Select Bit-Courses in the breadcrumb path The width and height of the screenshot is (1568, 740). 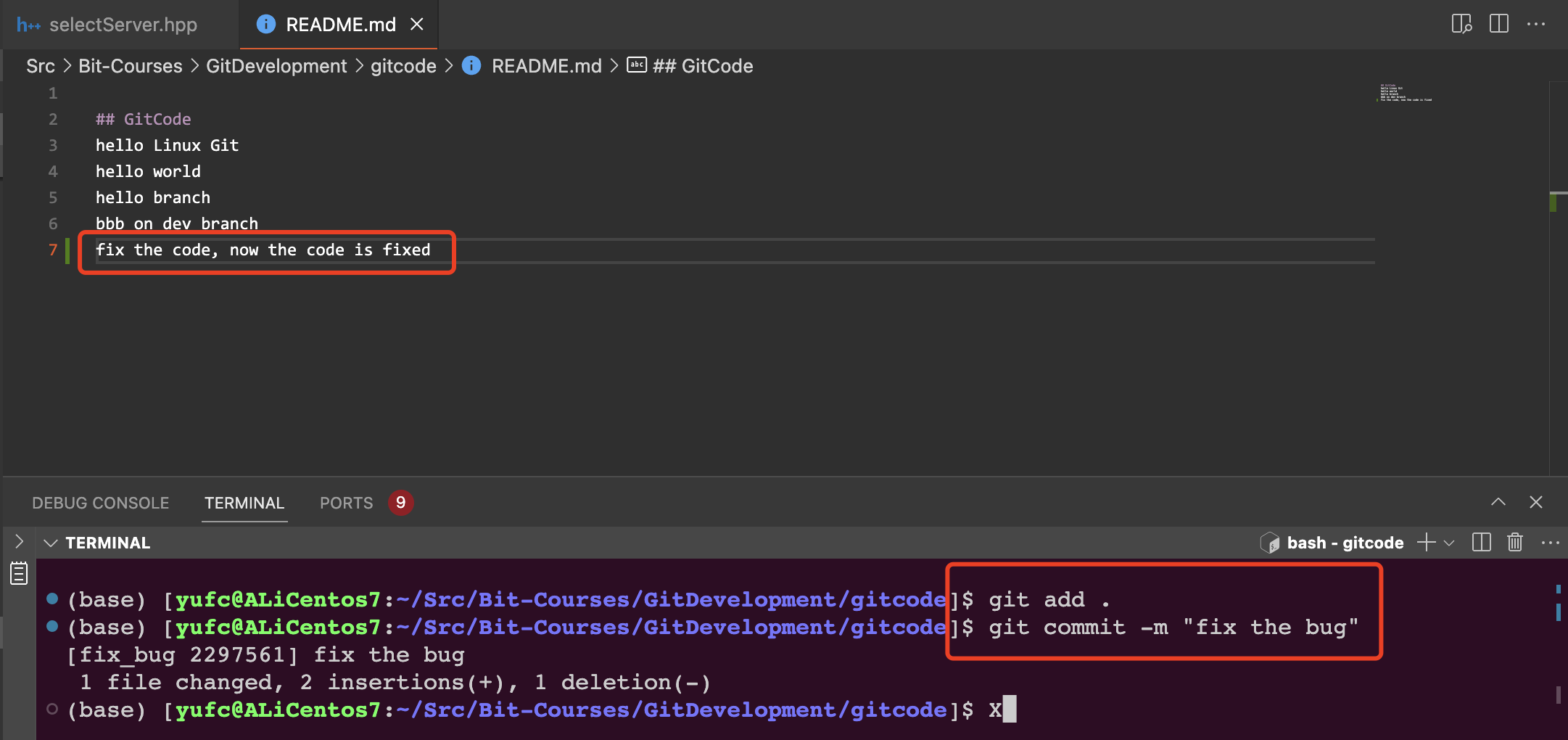tap(131, 66)
